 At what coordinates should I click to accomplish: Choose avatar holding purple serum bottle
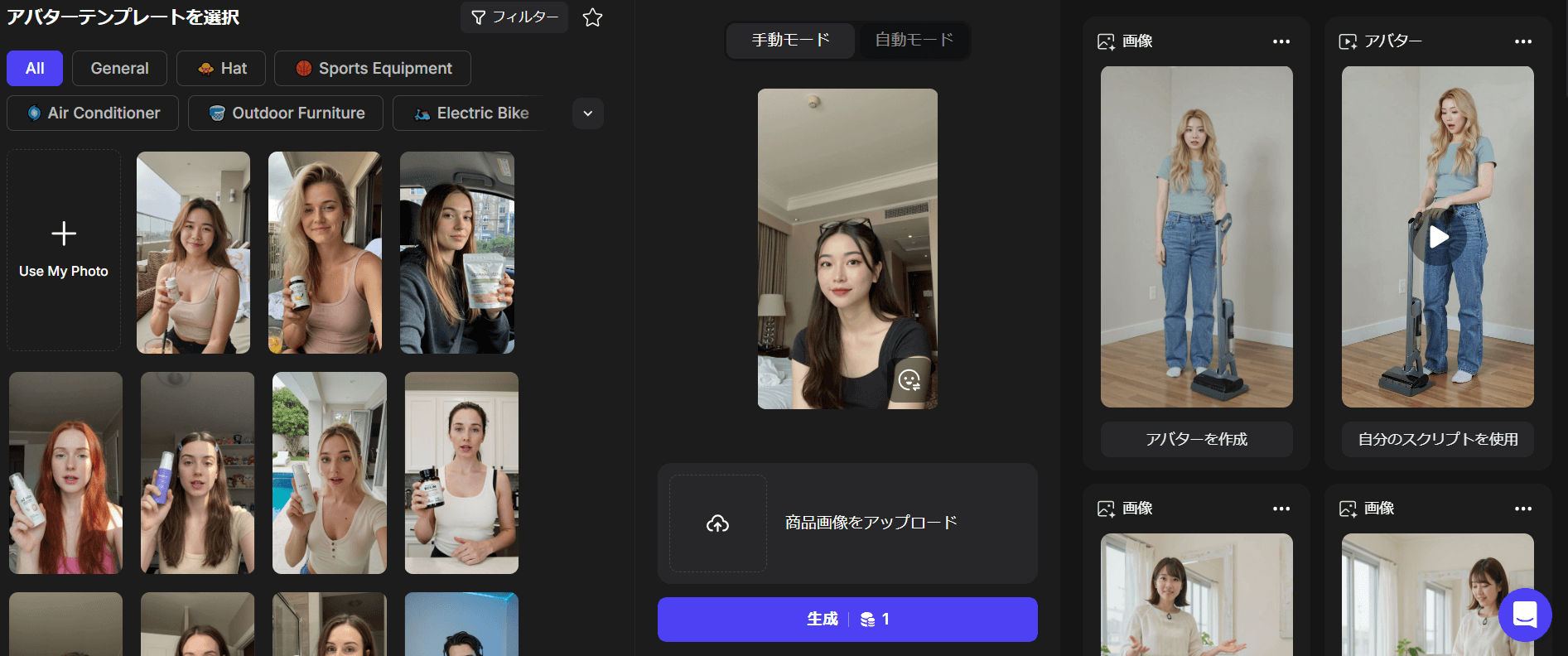[197, 473]
